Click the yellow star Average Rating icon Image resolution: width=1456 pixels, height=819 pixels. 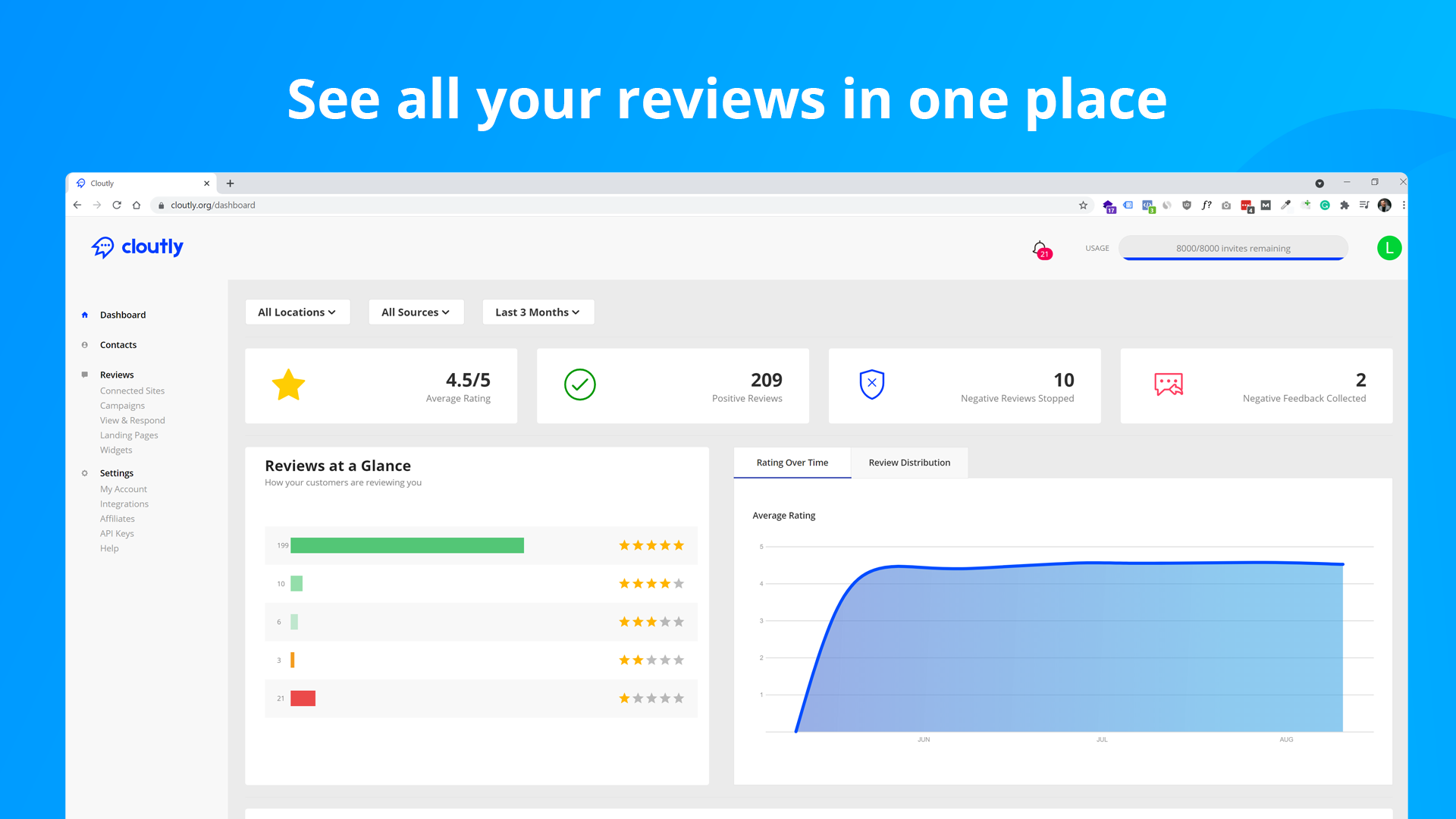click(288, 385)
